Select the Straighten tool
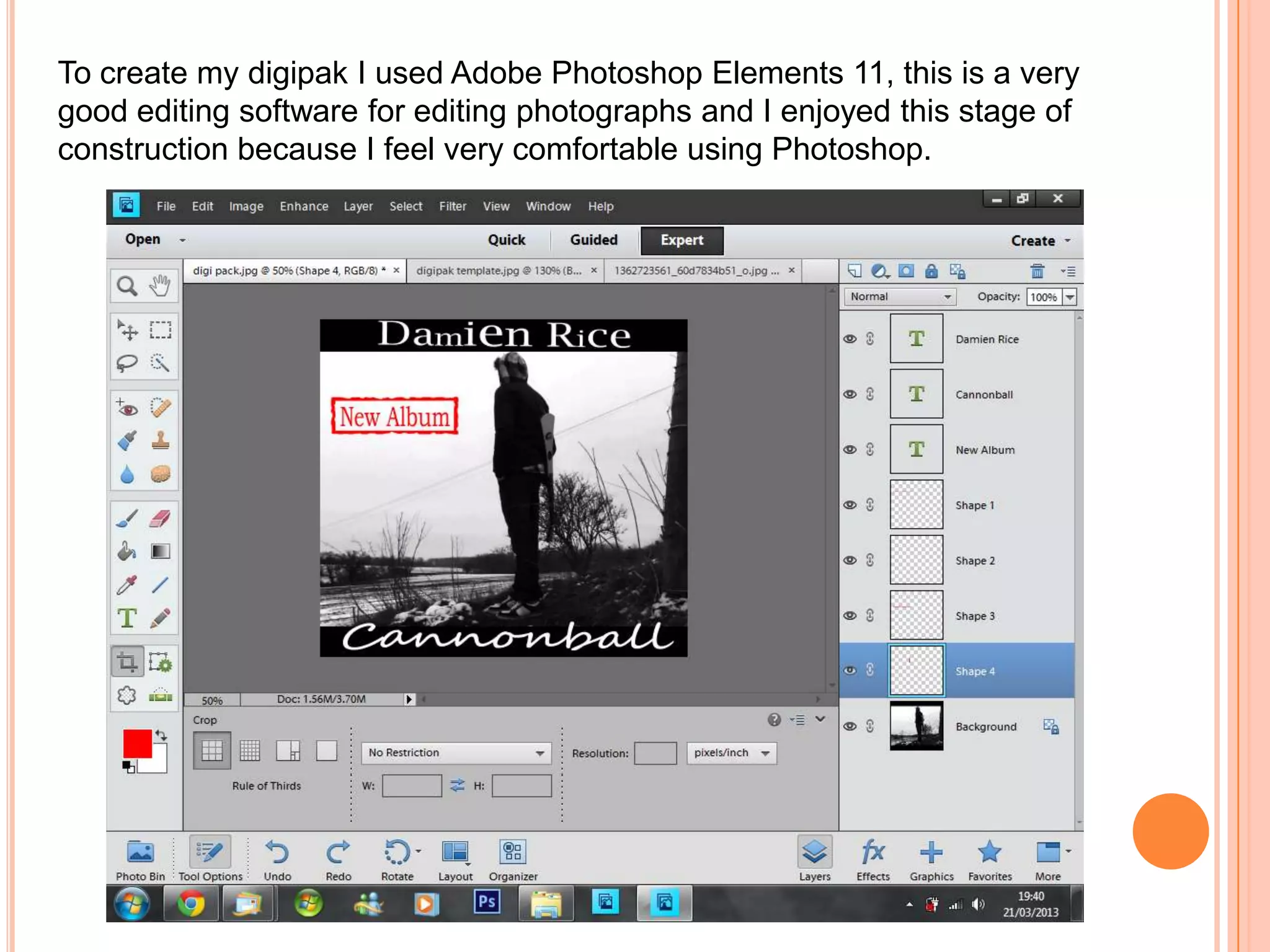The height and width of the screenshot is (952, 1270). coord(161,695)
